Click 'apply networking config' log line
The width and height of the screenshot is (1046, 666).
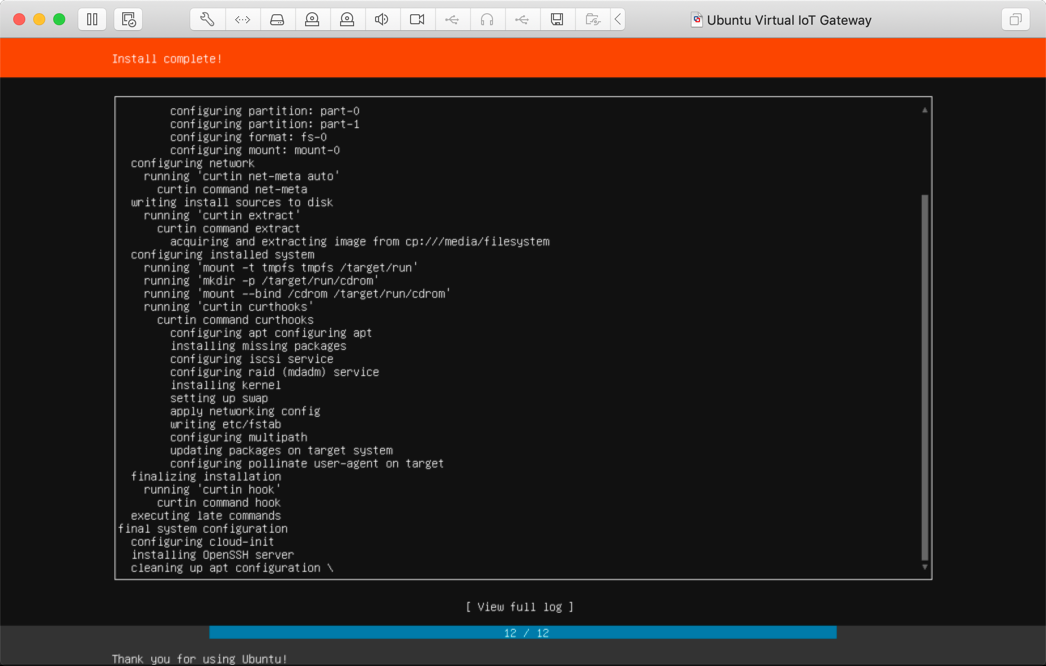click(245, 411)
